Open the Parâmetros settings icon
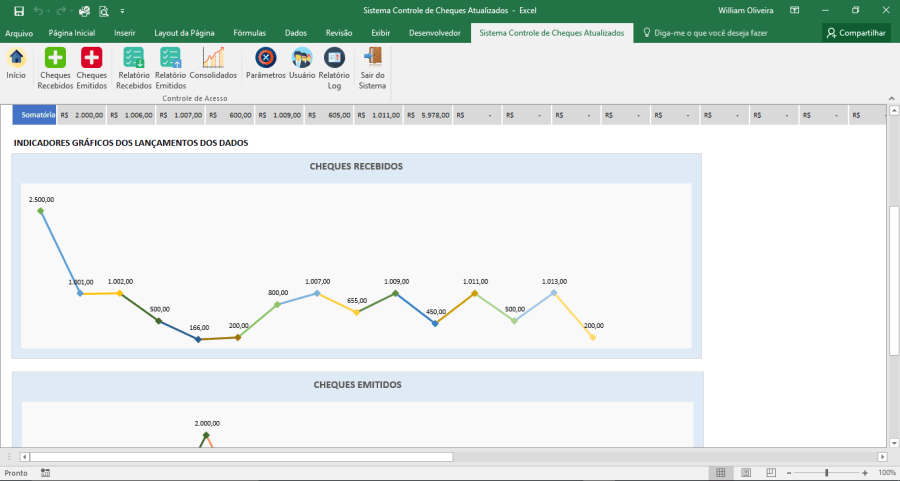The image size is (900, 481). click(266, 57)
